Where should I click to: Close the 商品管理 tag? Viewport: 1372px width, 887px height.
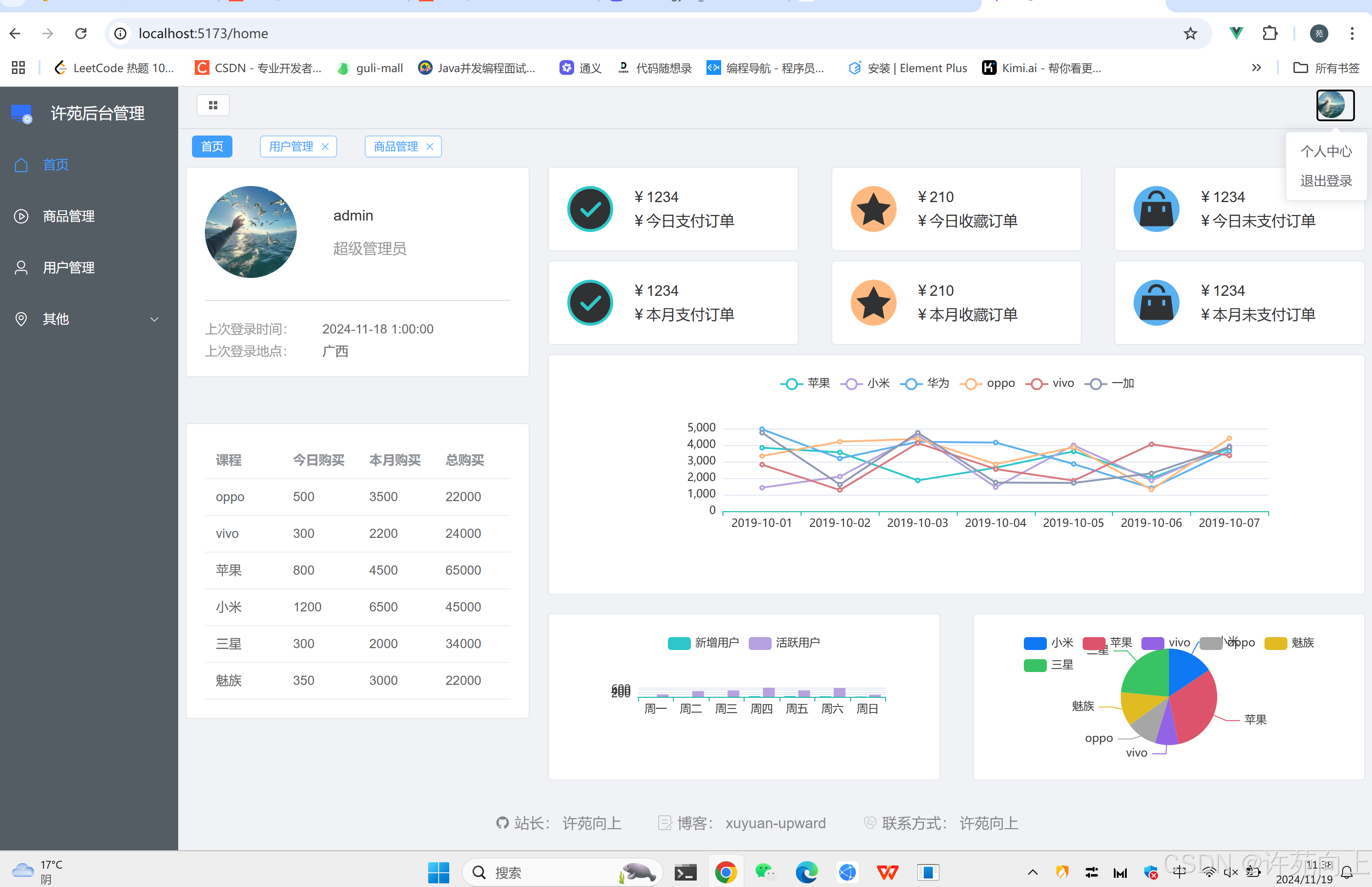pos(429,146)
